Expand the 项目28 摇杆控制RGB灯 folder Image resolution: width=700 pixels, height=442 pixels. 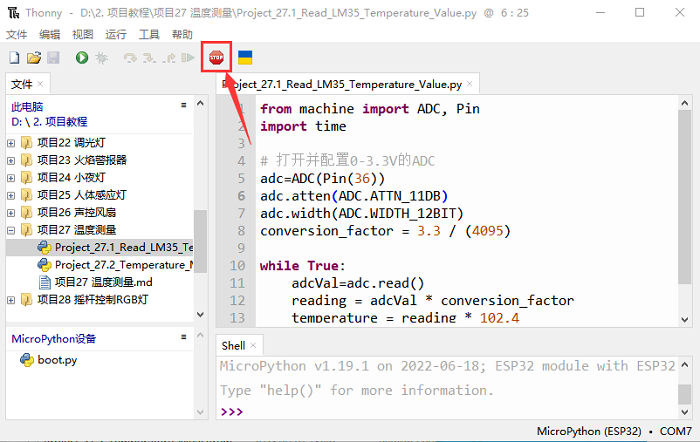click(12, 300)
